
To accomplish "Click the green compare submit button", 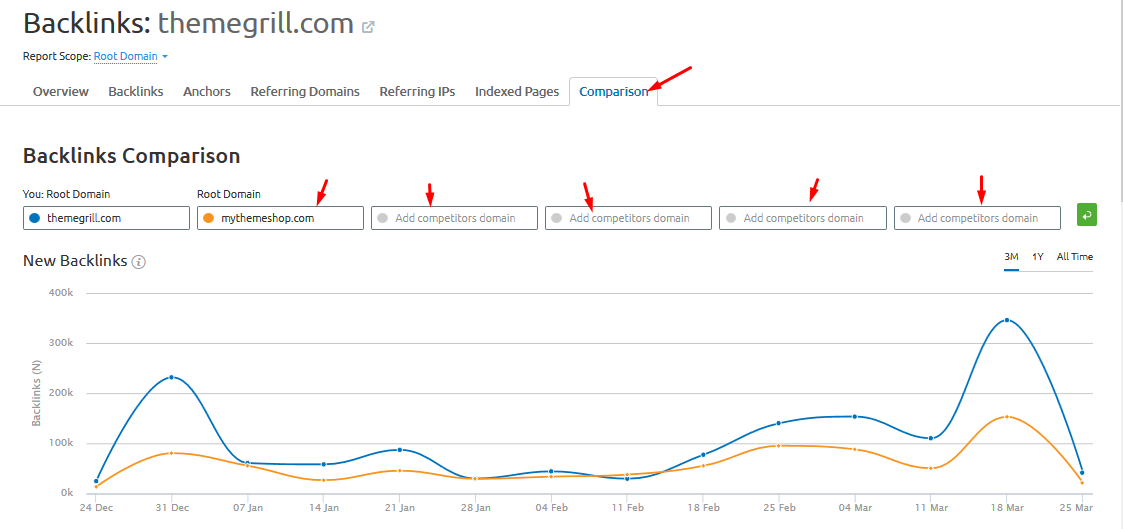I will pyautogui.click(x=1086, y=215).
